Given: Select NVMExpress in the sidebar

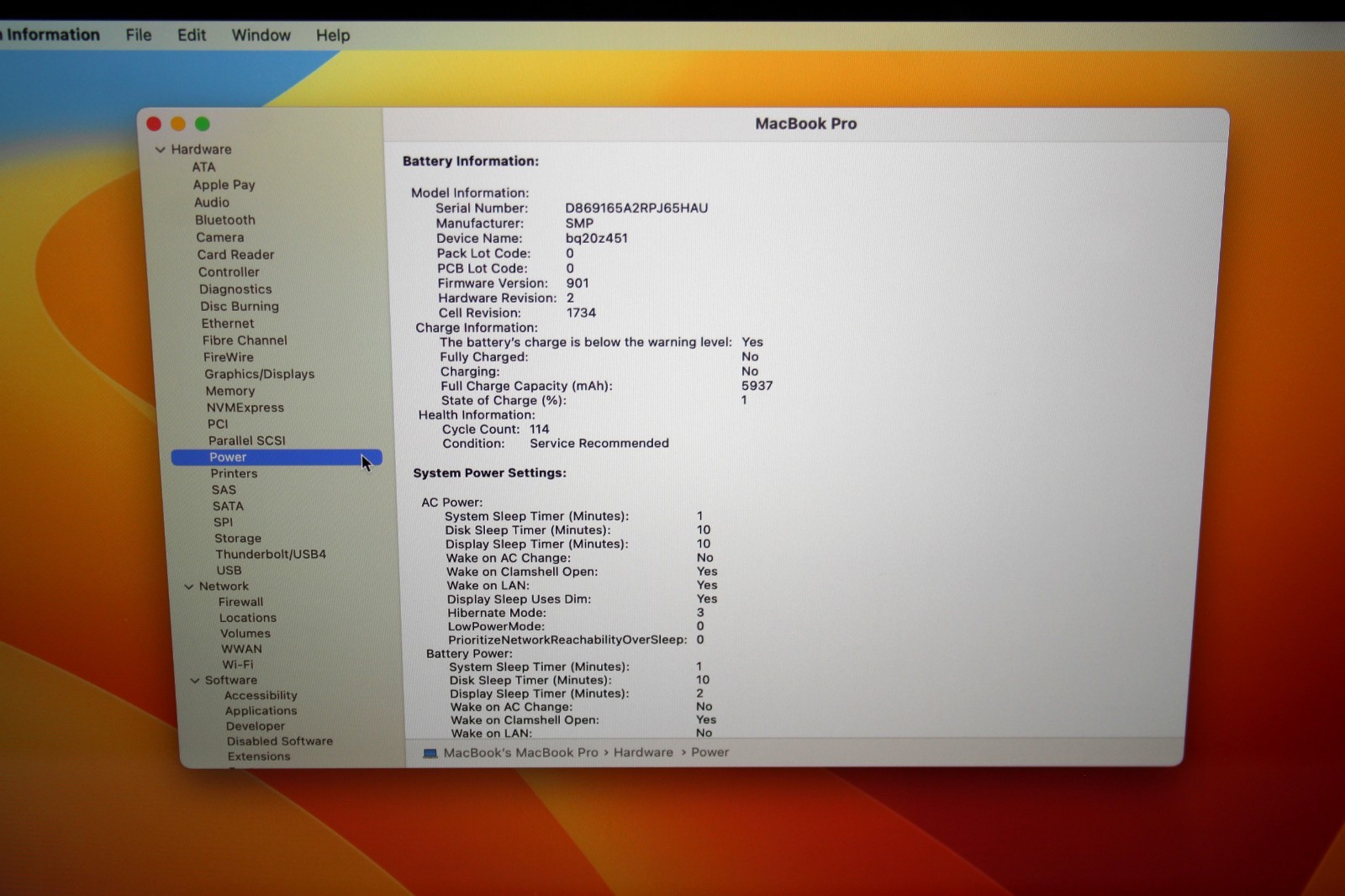Looking at the screenshot, I should 245,408.
